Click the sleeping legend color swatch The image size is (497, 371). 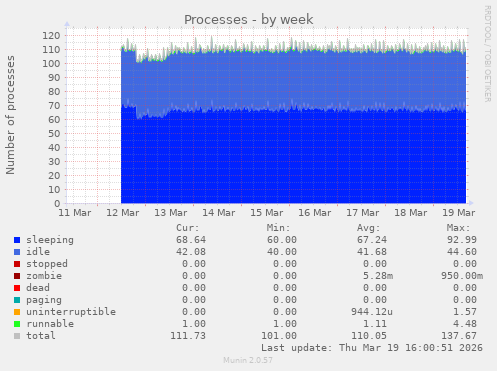point(17,240)
